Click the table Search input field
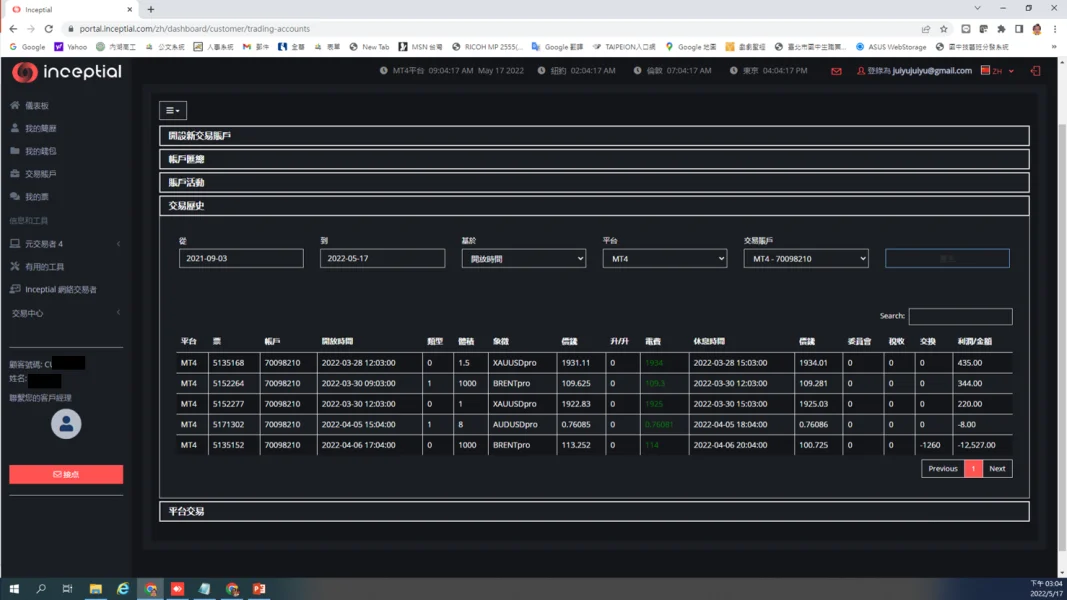The image size is (1067, 600). 959,316
